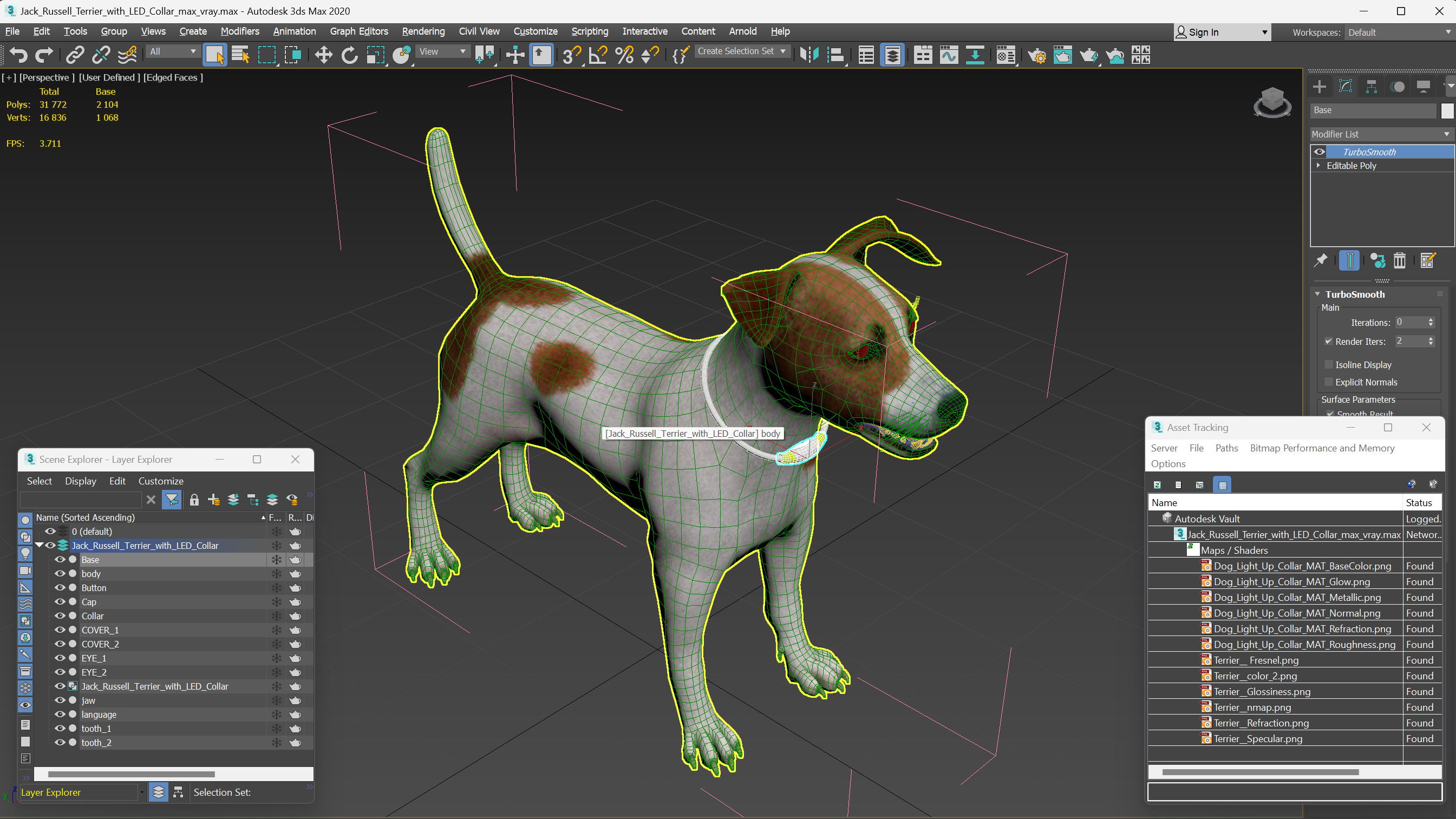Activate the Select Object tool
This screenshot has height=819, width=1456.
[x=215, y=55]
